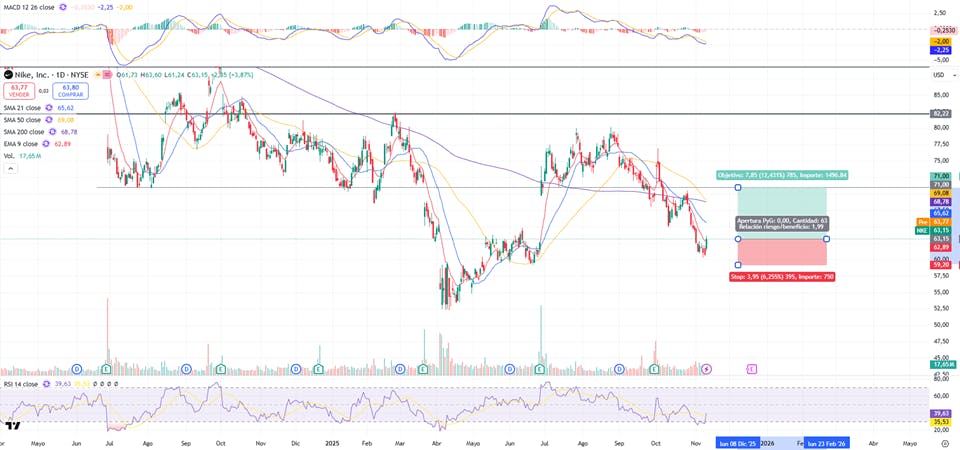Click the purple icon next to SMA 21 close

tap(50, 108)
